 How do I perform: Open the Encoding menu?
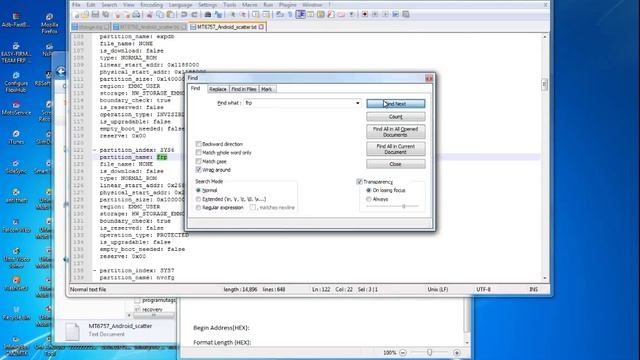151,4
